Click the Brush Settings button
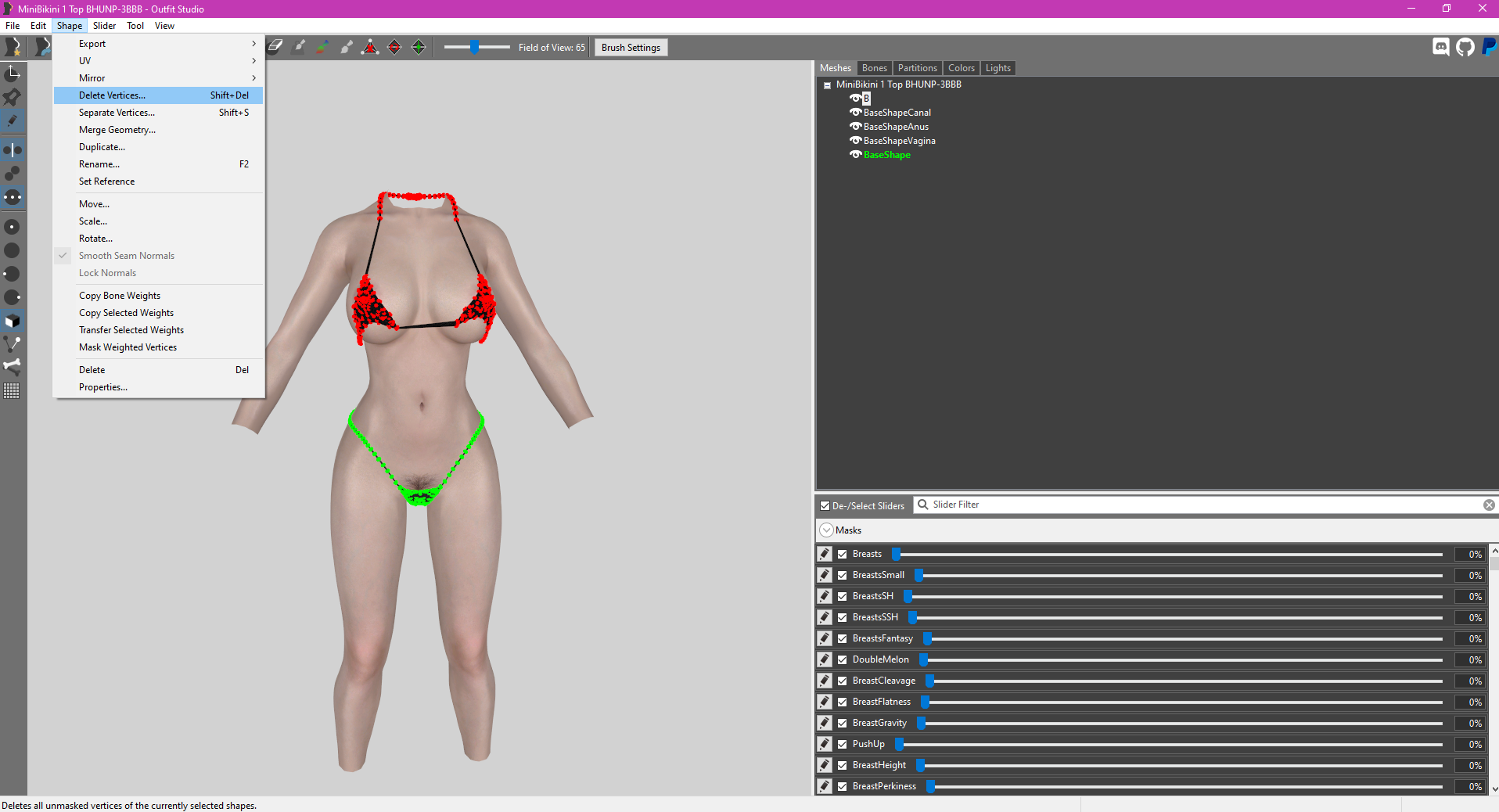Viewport: 1499px width, 812px height. click(631, 48)
